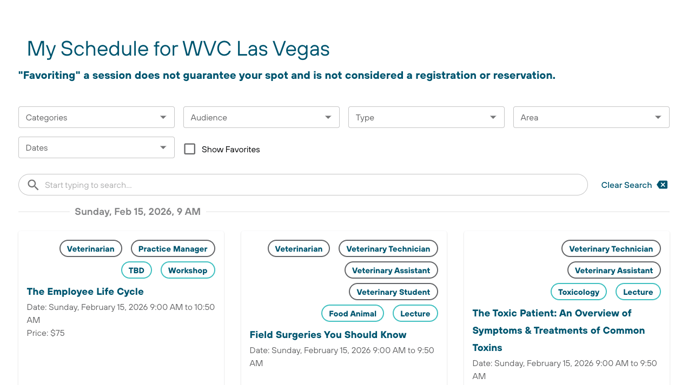
Task: Expand the Audience filter dropdown
Action: tap(261, 117)
